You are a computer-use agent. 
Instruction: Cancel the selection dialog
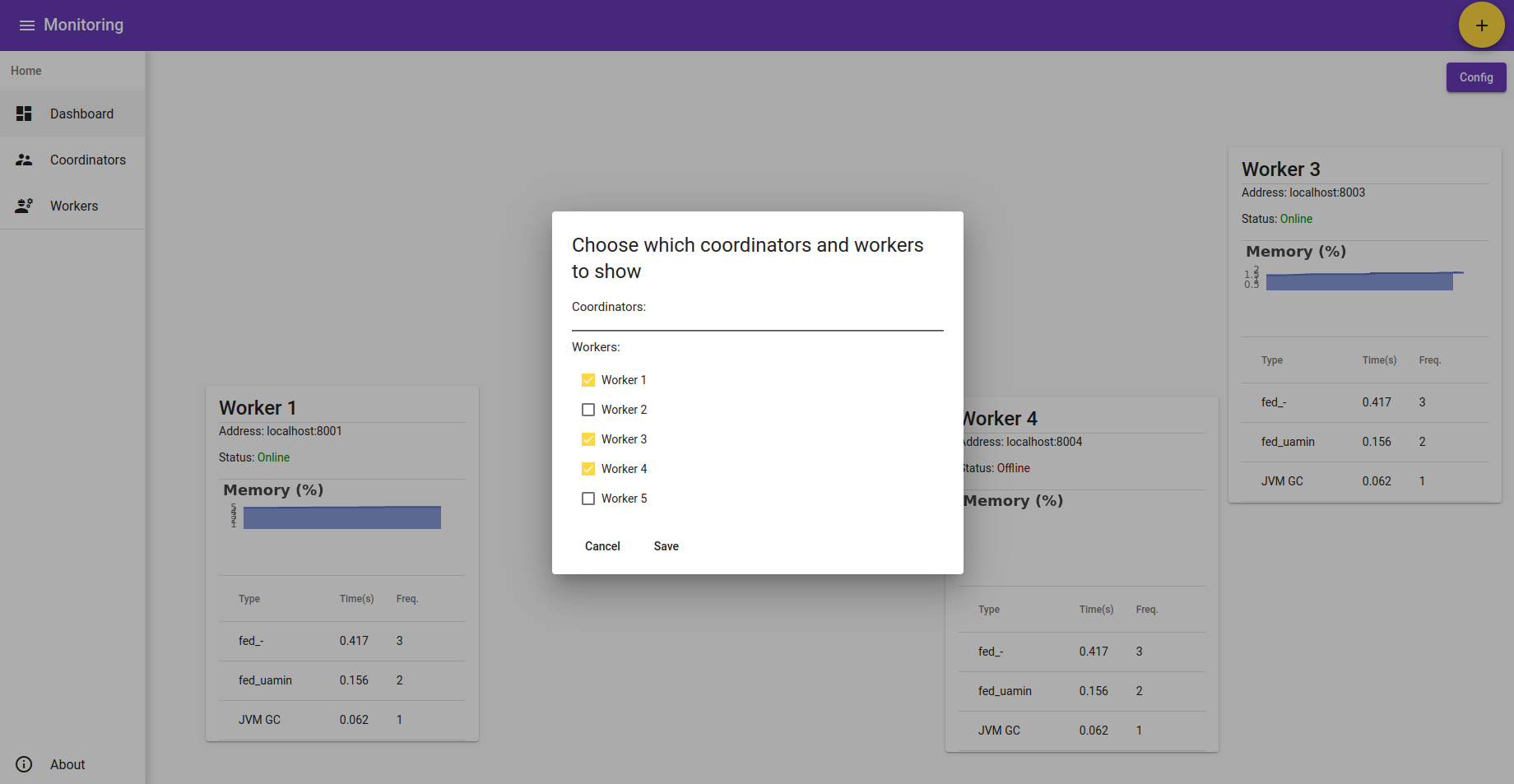point(602,546)
